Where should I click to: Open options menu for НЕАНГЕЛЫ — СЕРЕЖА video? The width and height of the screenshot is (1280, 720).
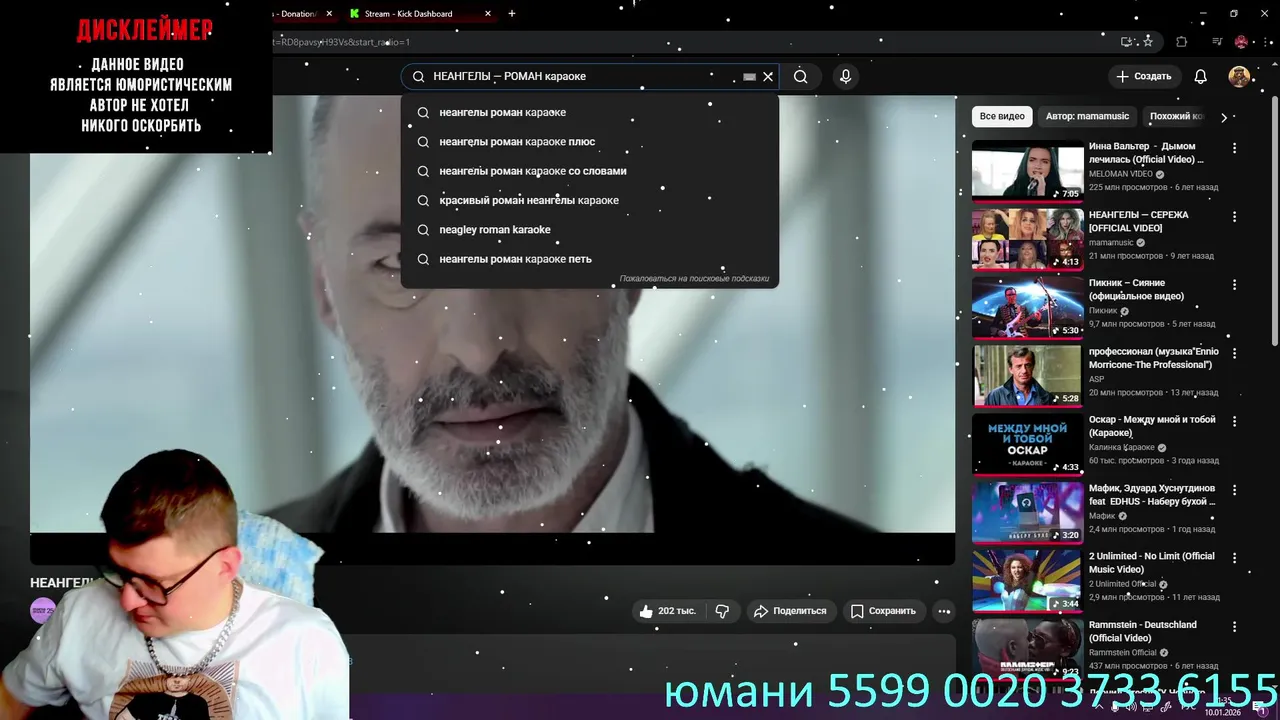1234,216
